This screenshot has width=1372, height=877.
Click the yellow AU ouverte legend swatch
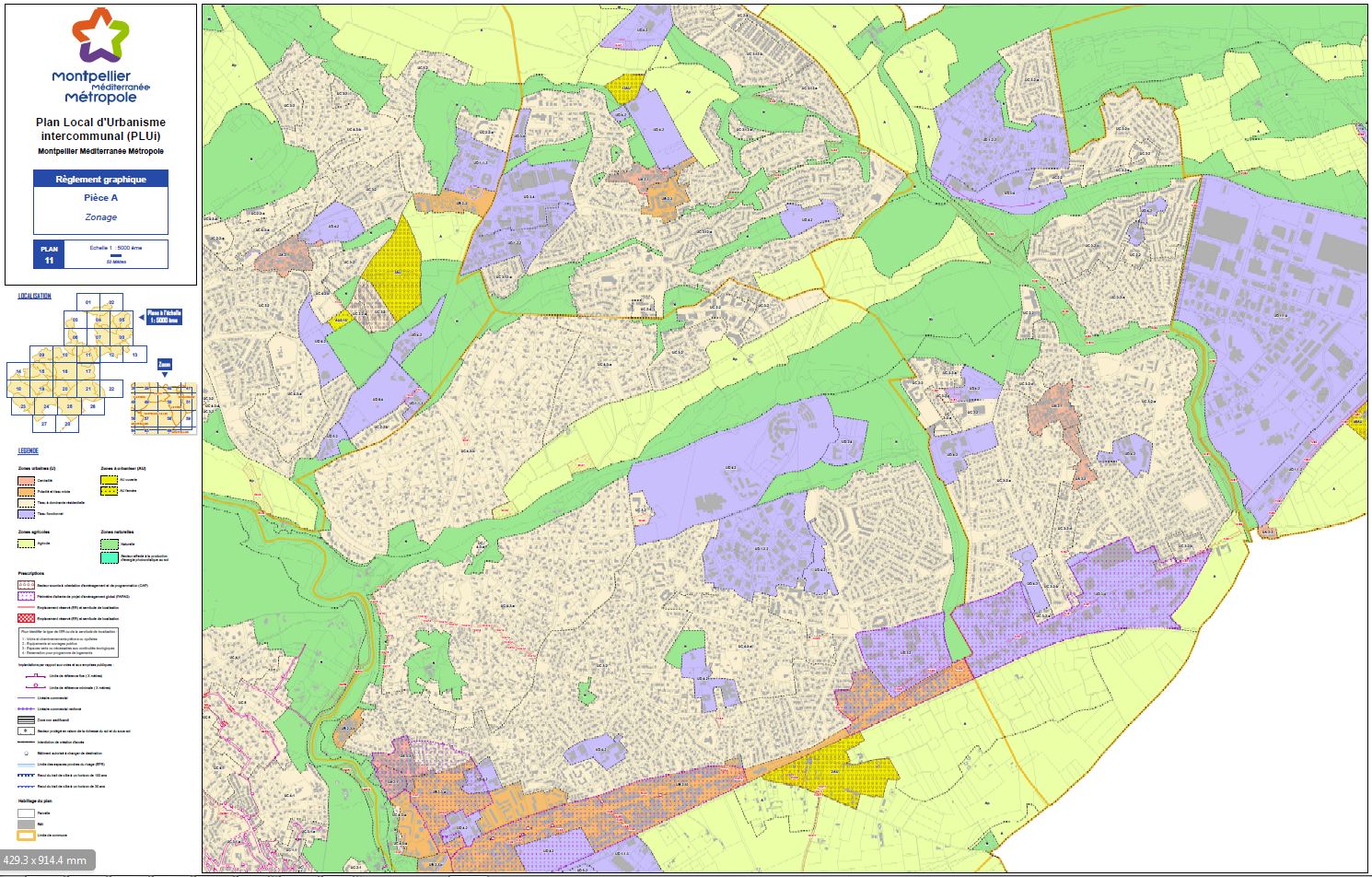pos(109,480)
